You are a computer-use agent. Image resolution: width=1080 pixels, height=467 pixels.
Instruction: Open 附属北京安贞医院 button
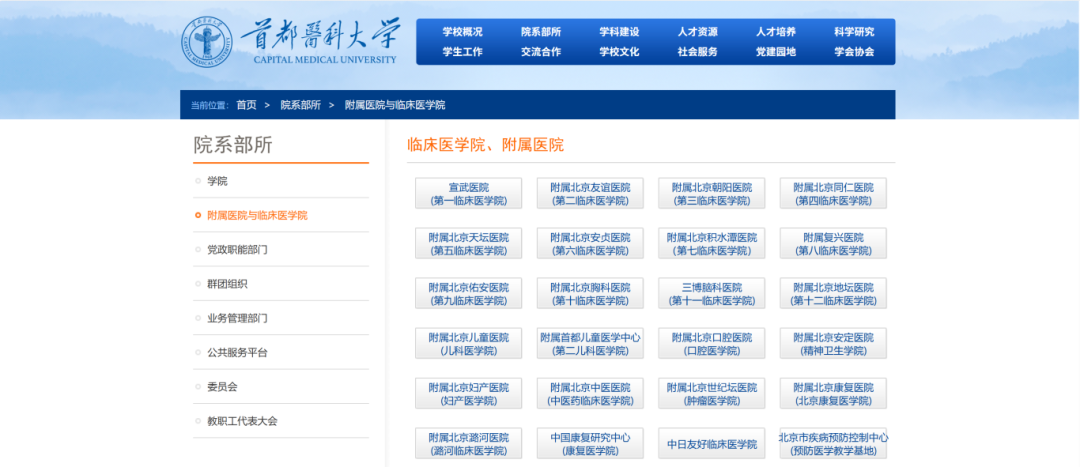tap(590, 243)
